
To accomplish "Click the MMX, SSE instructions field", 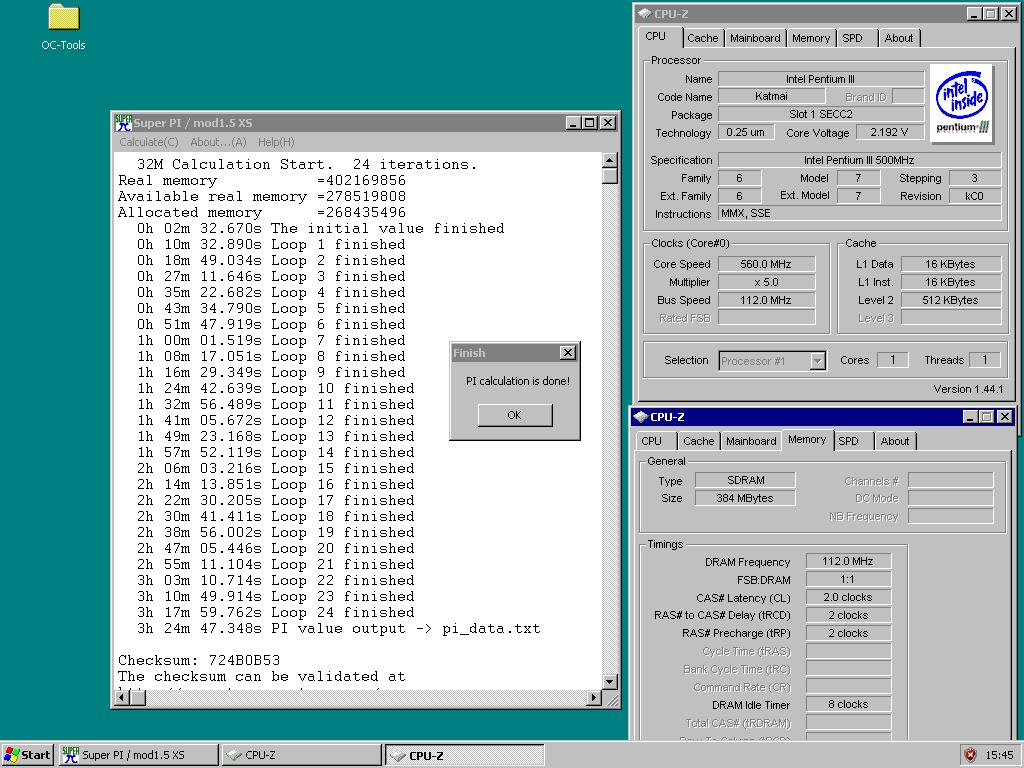I will coord(859,213).
